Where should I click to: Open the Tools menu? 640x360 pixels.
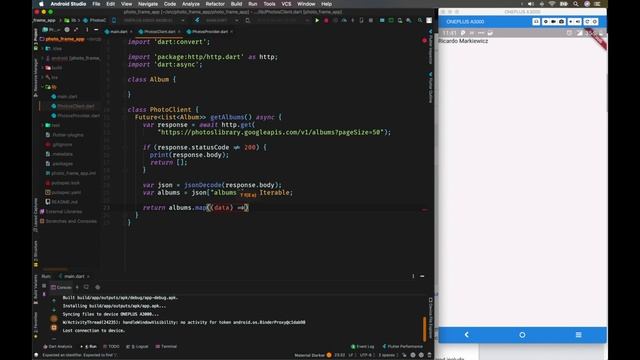click(x=269, y=4)
